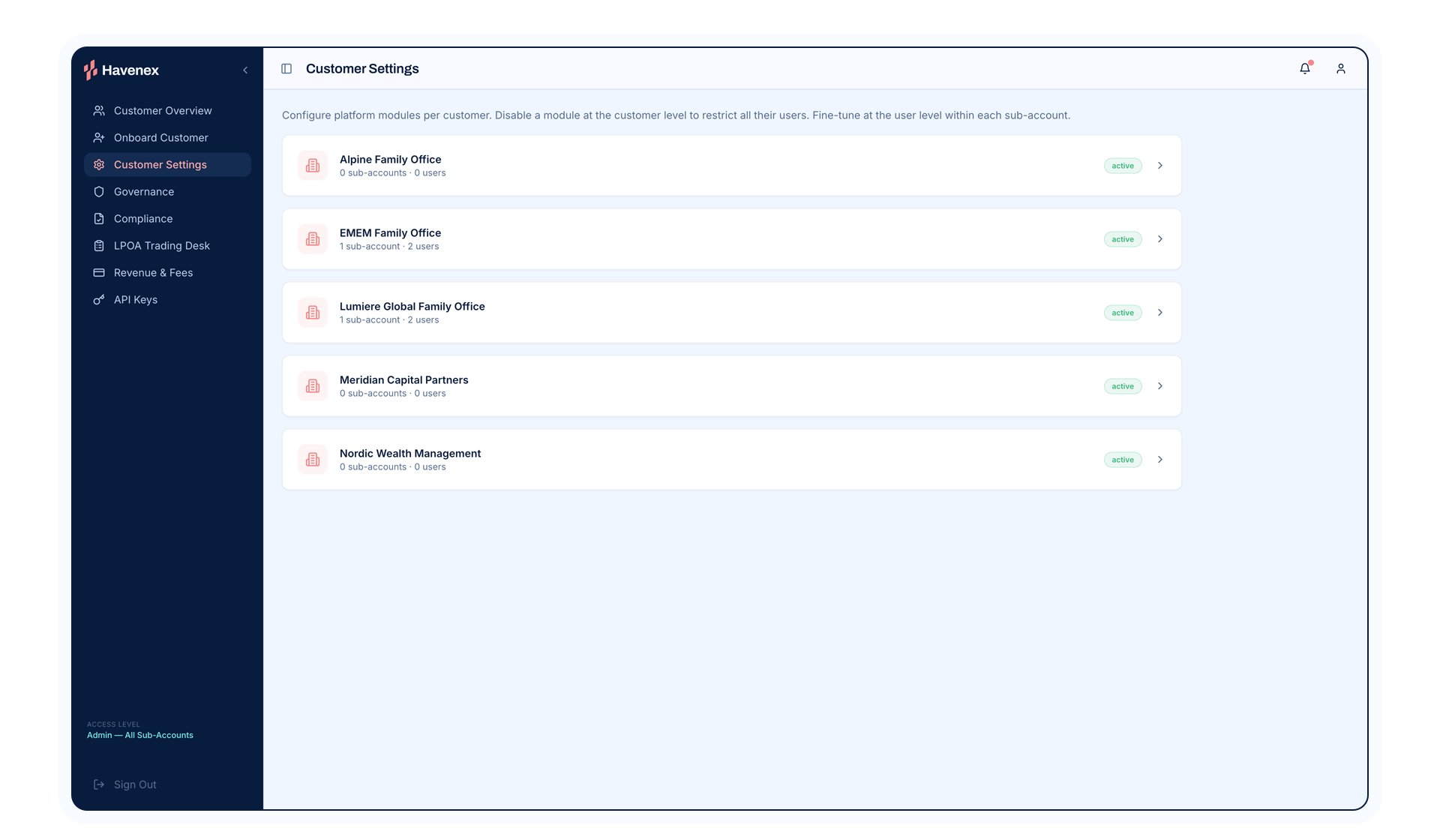Click Nordic Wealth Management active badge
The width and height of the screenshot is (1440, 840).
tap(1123, 460)
